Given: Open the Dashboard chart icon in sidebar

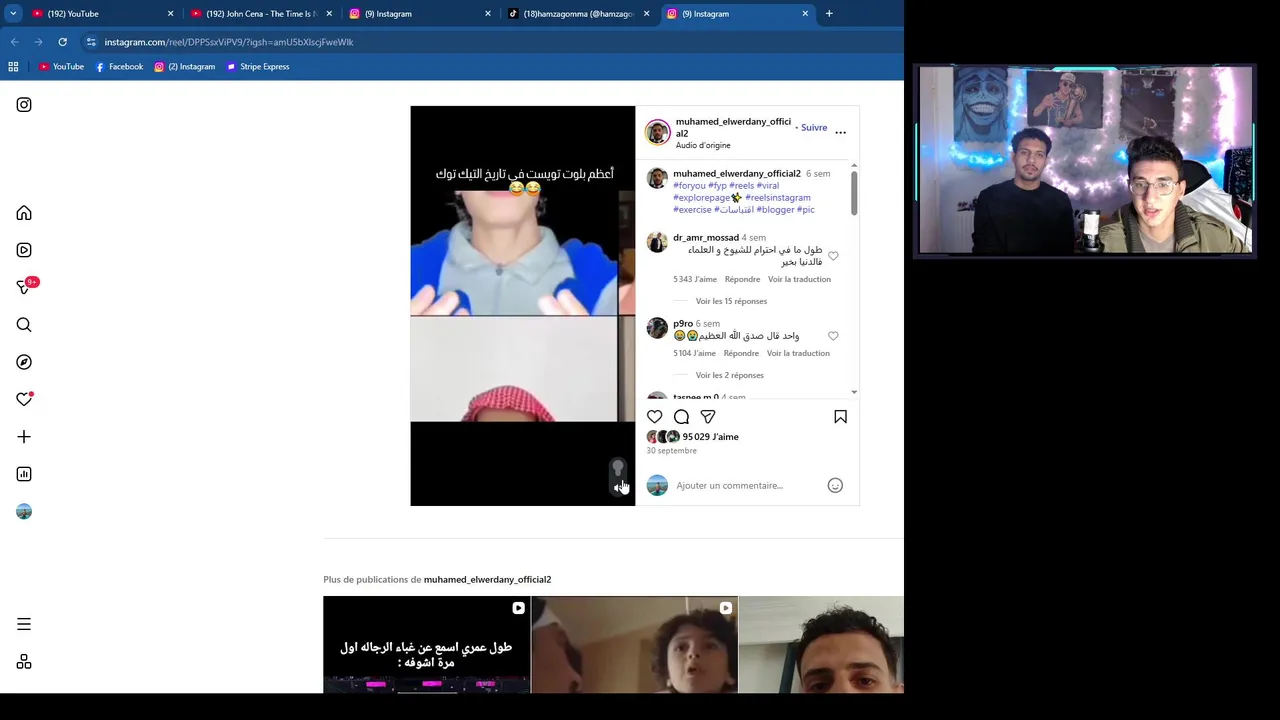Looking at the screenshot, I should pyautogui.click(x=24, y=474).
